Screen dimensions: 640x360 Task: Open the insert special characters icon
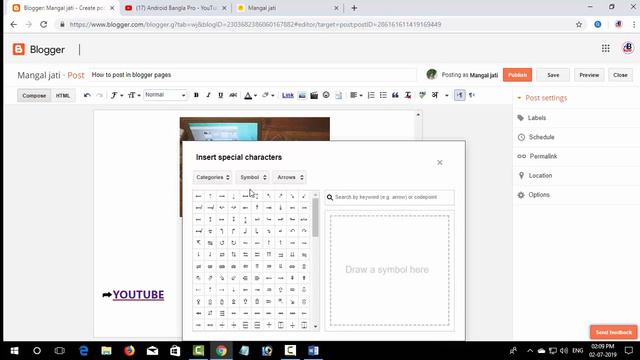(326, 95)
